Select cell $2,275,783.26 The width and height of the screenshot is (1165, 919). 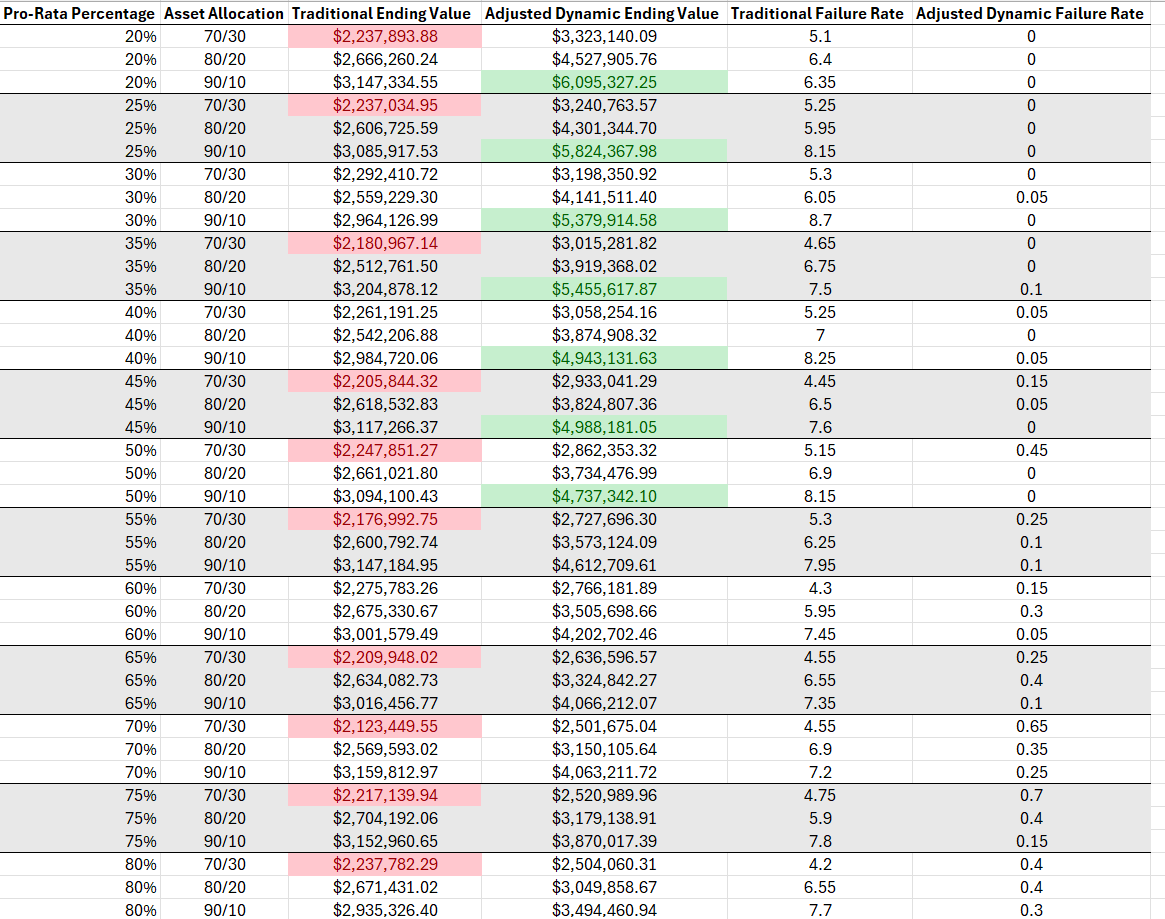click(384, 588)
